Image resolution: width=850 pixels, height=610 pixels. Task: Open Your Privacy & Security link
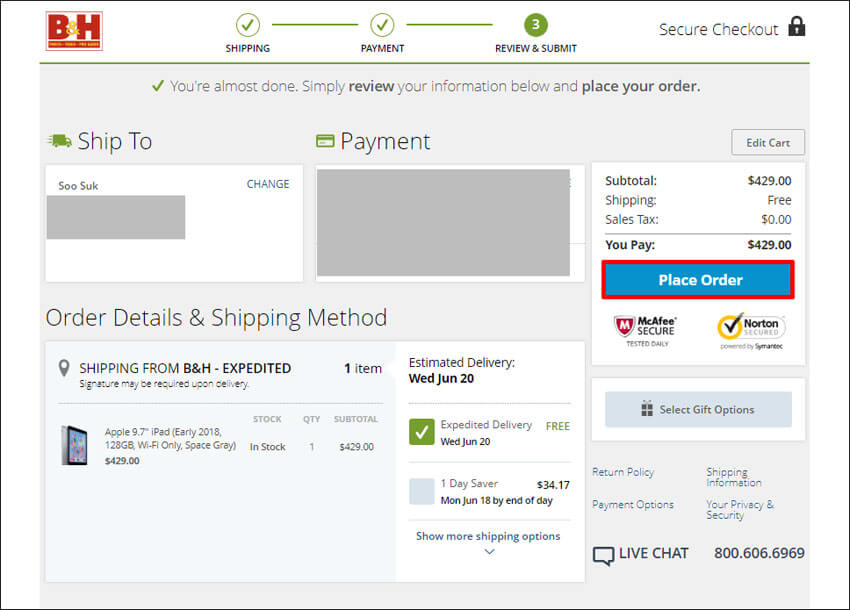739,510
